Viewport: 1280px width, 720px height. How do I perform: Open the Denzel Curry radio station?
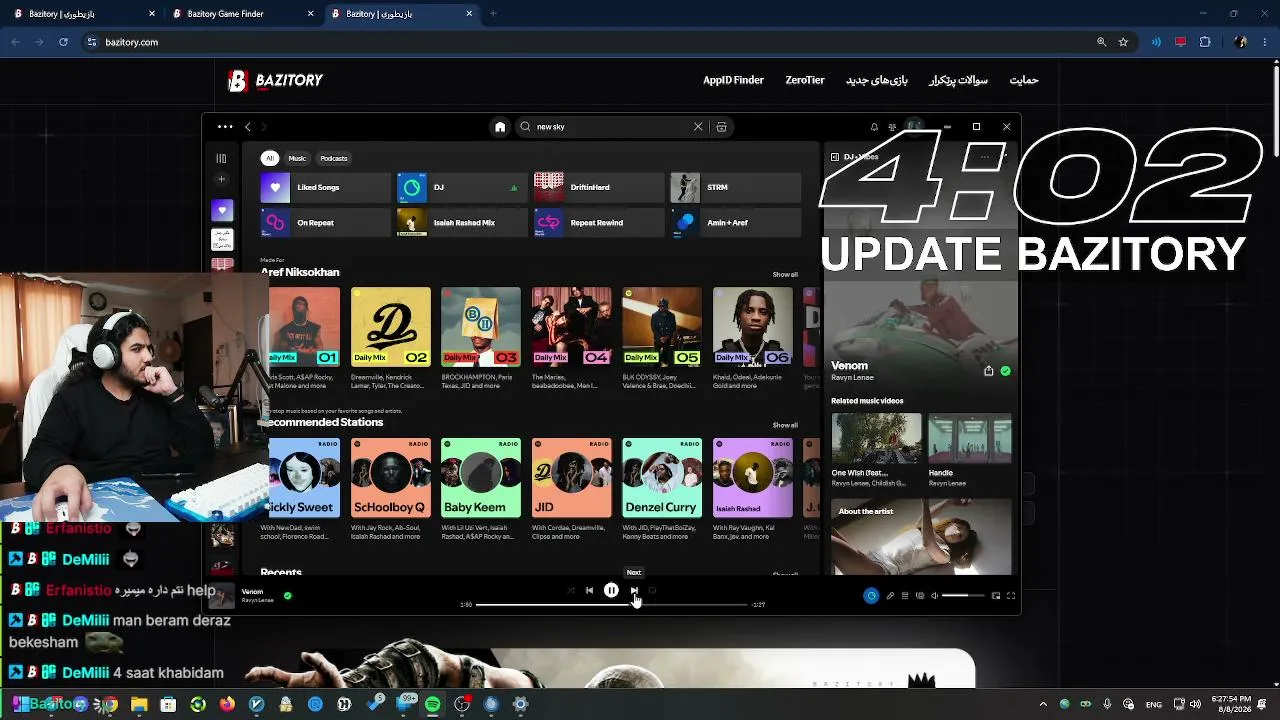tap(662, 478)
